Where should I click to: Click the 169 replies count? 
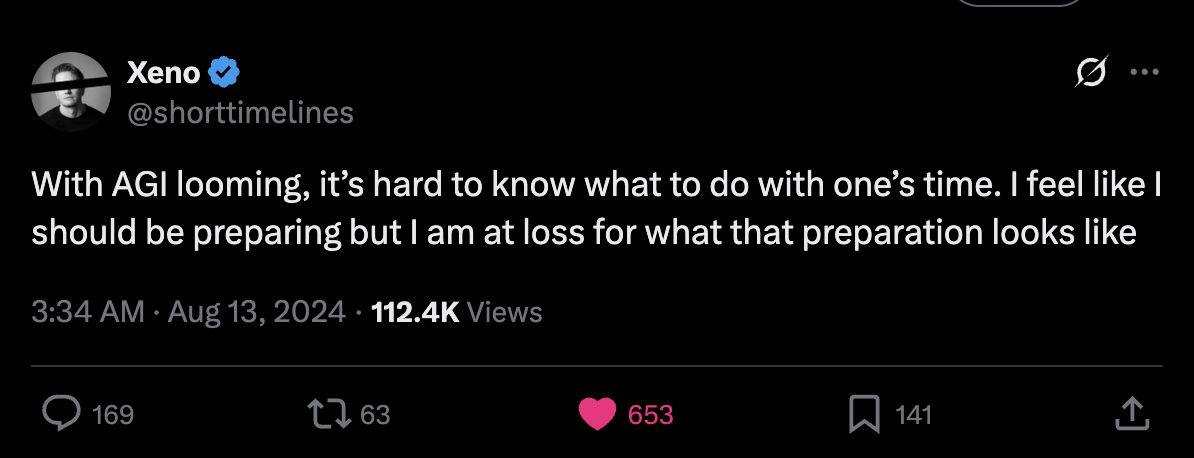coord(113,414)
